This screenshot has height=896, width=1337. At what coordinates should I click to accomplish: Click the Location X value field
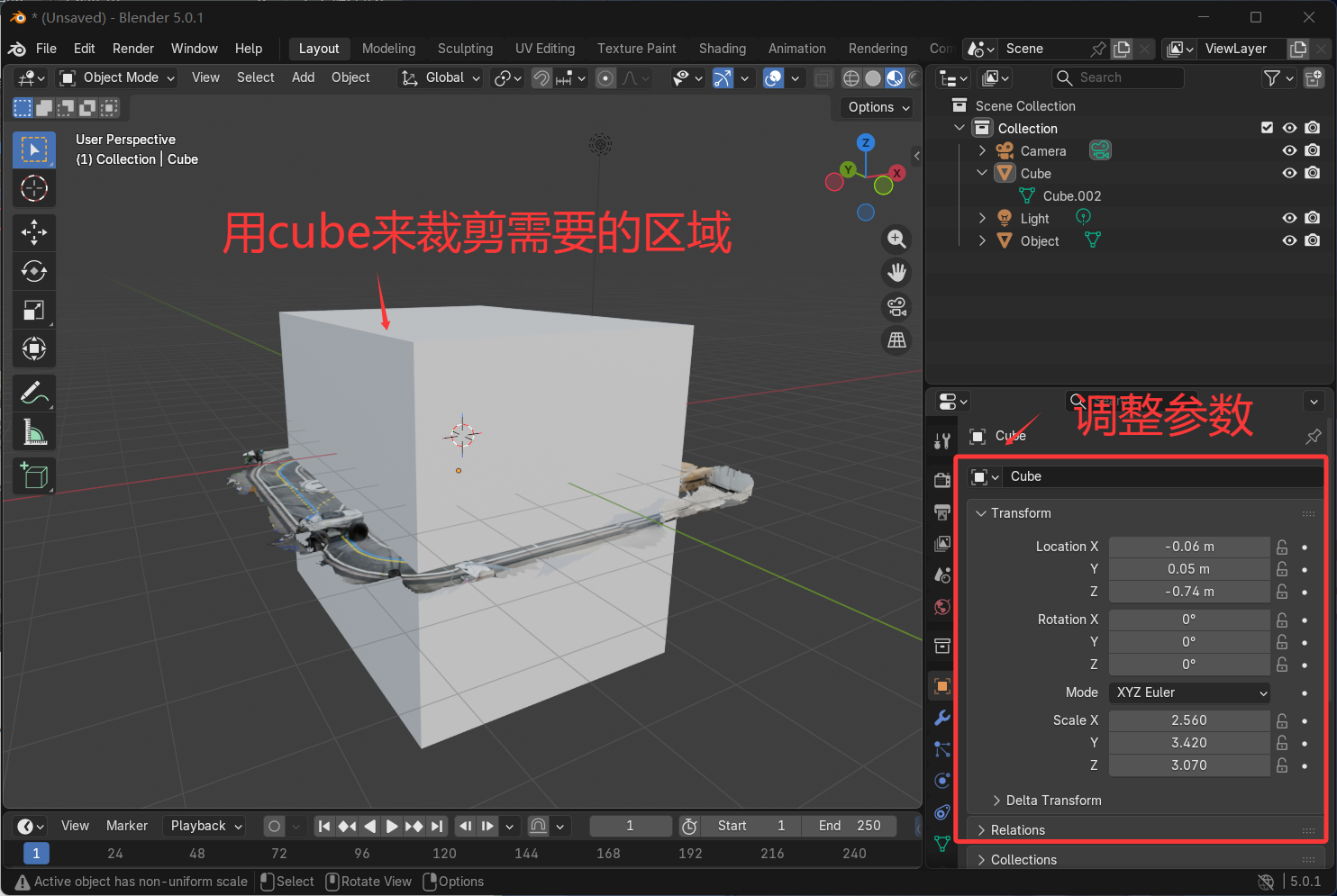click(1188, 546)
